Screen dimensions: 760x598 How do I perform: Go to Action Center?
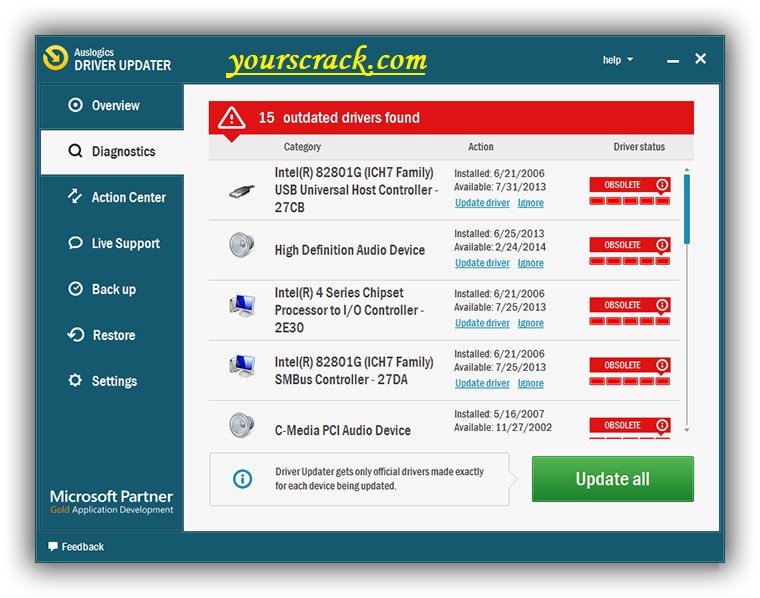(112, 197)
